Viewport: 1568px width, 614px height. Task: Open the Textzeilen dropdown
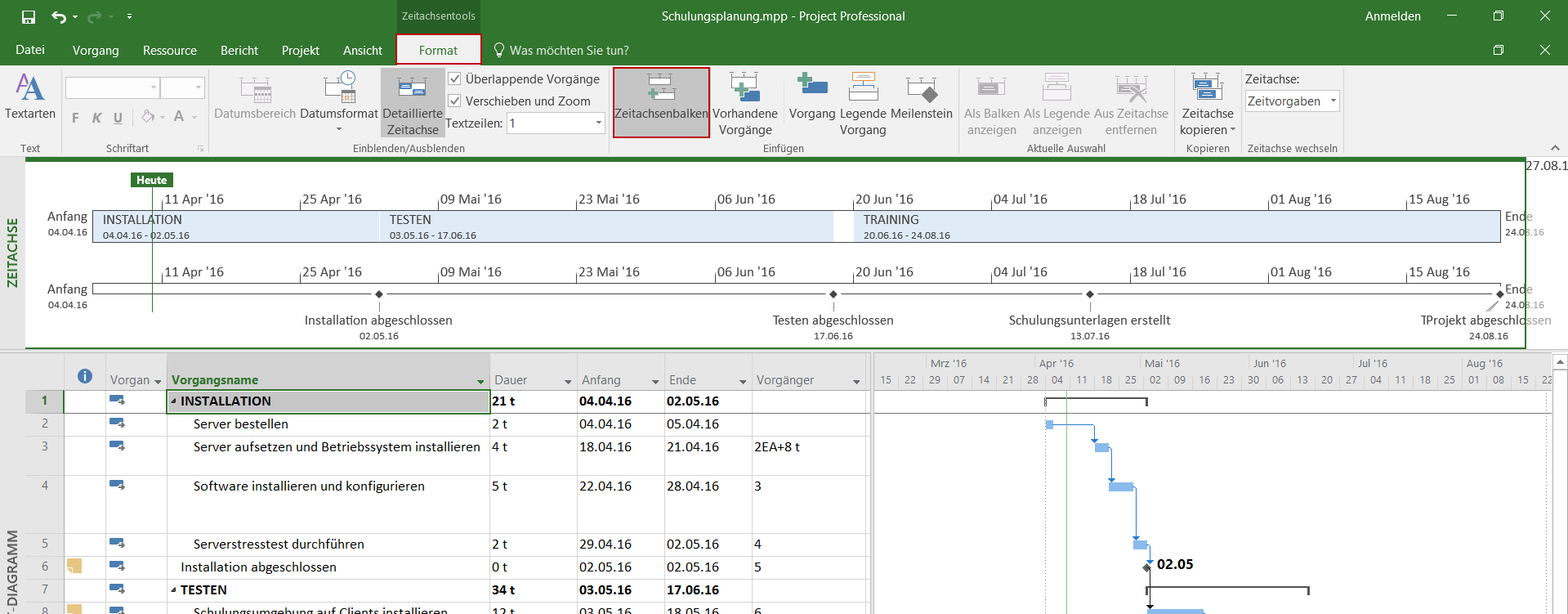point(598,123)
